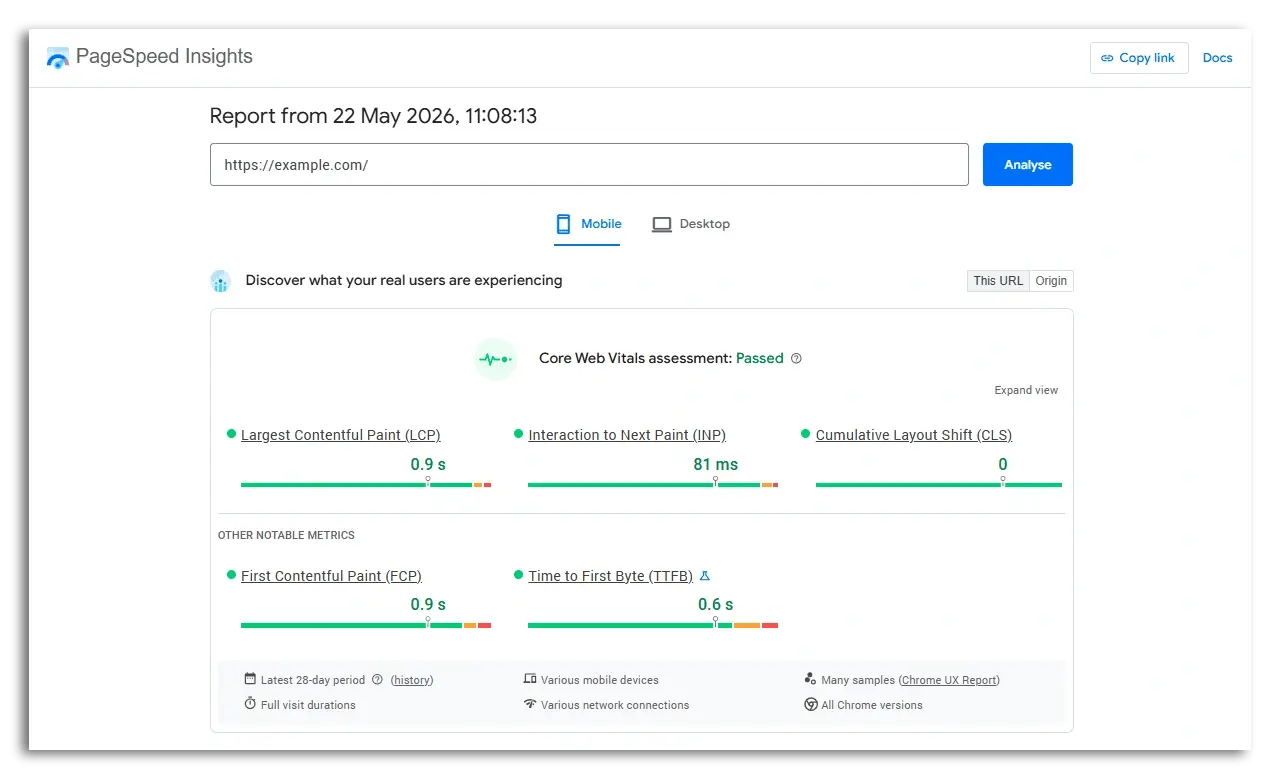Click the help icon beside Passed
Screen dimensions: 1280x780
796,359
